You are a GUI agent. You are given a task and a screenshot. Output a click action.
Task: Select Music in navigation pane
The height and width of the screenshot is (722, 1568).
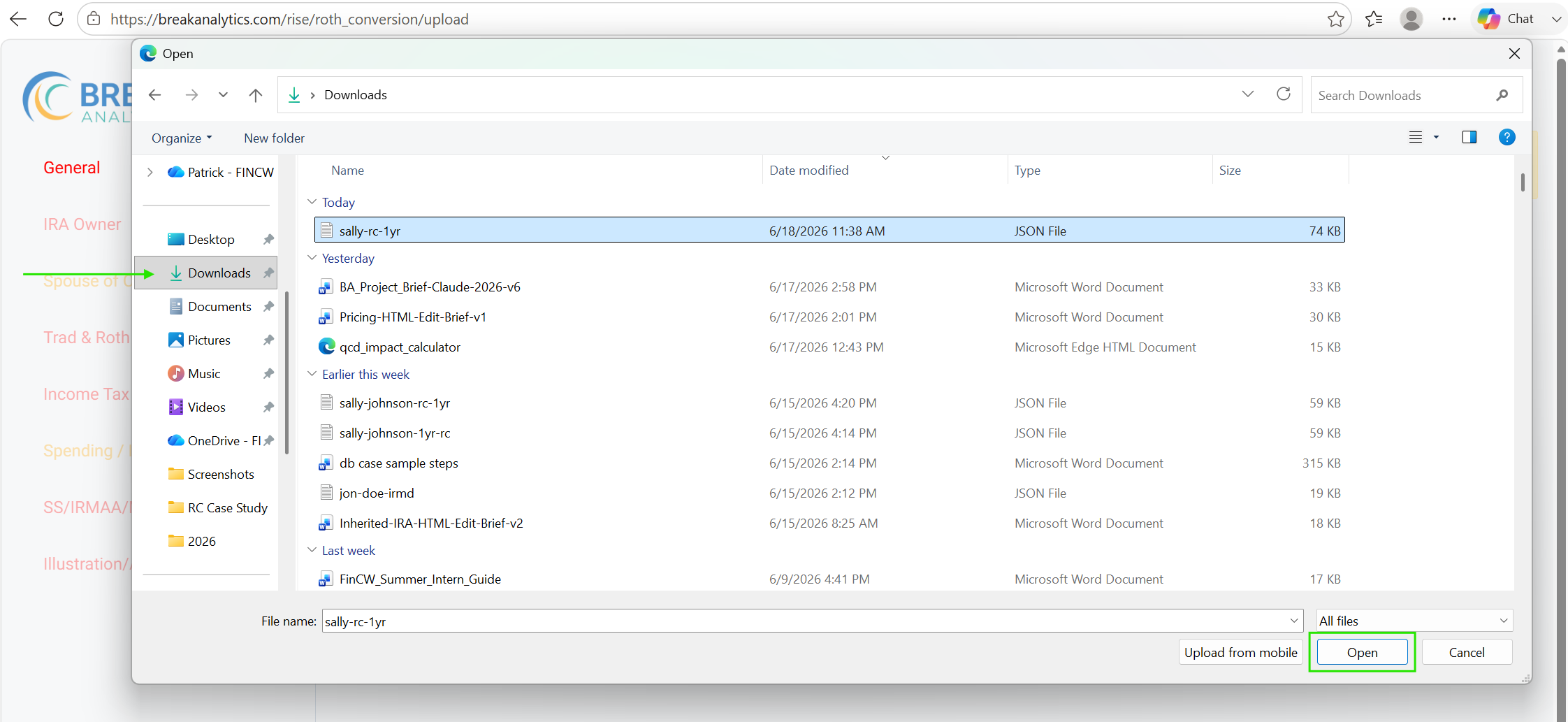pos(204,373)
